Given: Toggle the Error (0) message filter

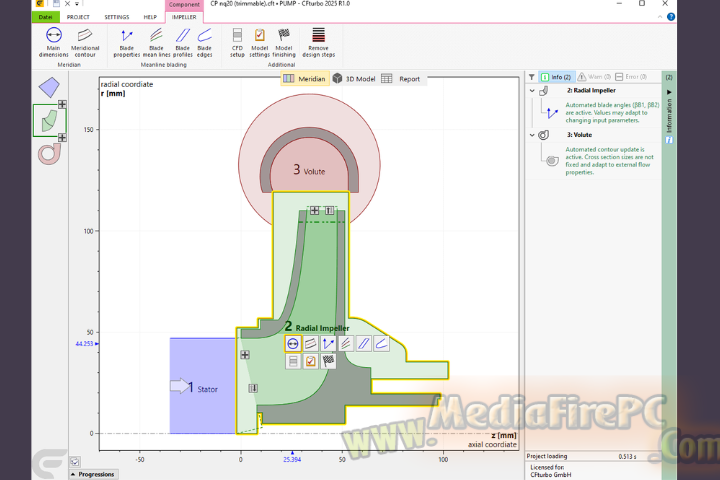Looking at the screenshot, I should pyautogui.click(x=631, y=77).
